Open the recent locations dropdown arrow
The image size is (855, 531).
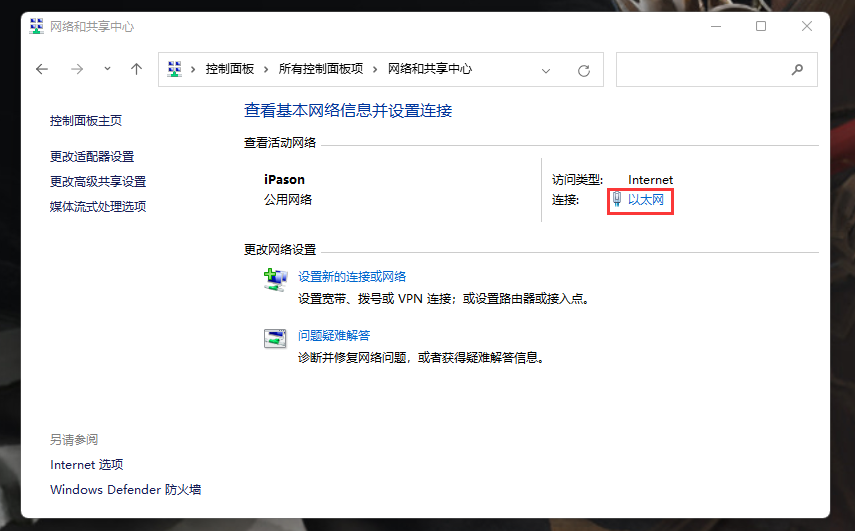click(x=107, y=70)
